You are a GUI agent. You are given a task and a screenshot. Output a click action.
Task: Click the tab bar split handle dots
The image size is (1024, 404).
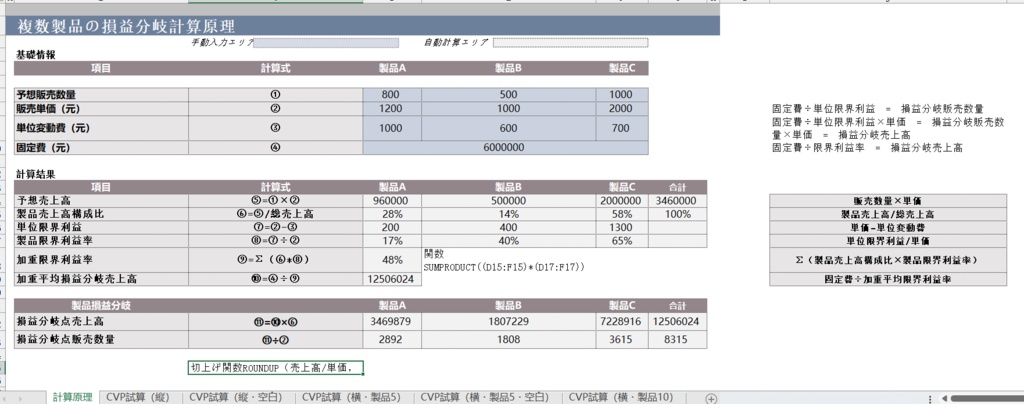click(x=929, y=398)
